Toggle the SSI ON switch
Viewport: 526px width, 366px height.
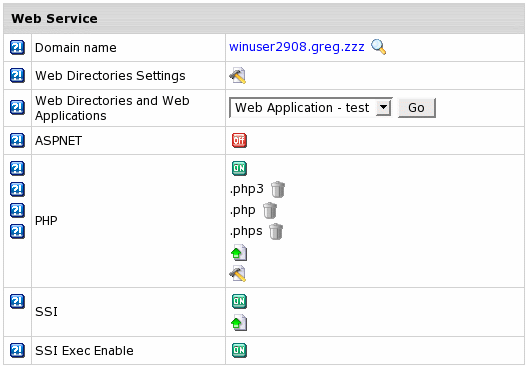[x=239, y=301]
